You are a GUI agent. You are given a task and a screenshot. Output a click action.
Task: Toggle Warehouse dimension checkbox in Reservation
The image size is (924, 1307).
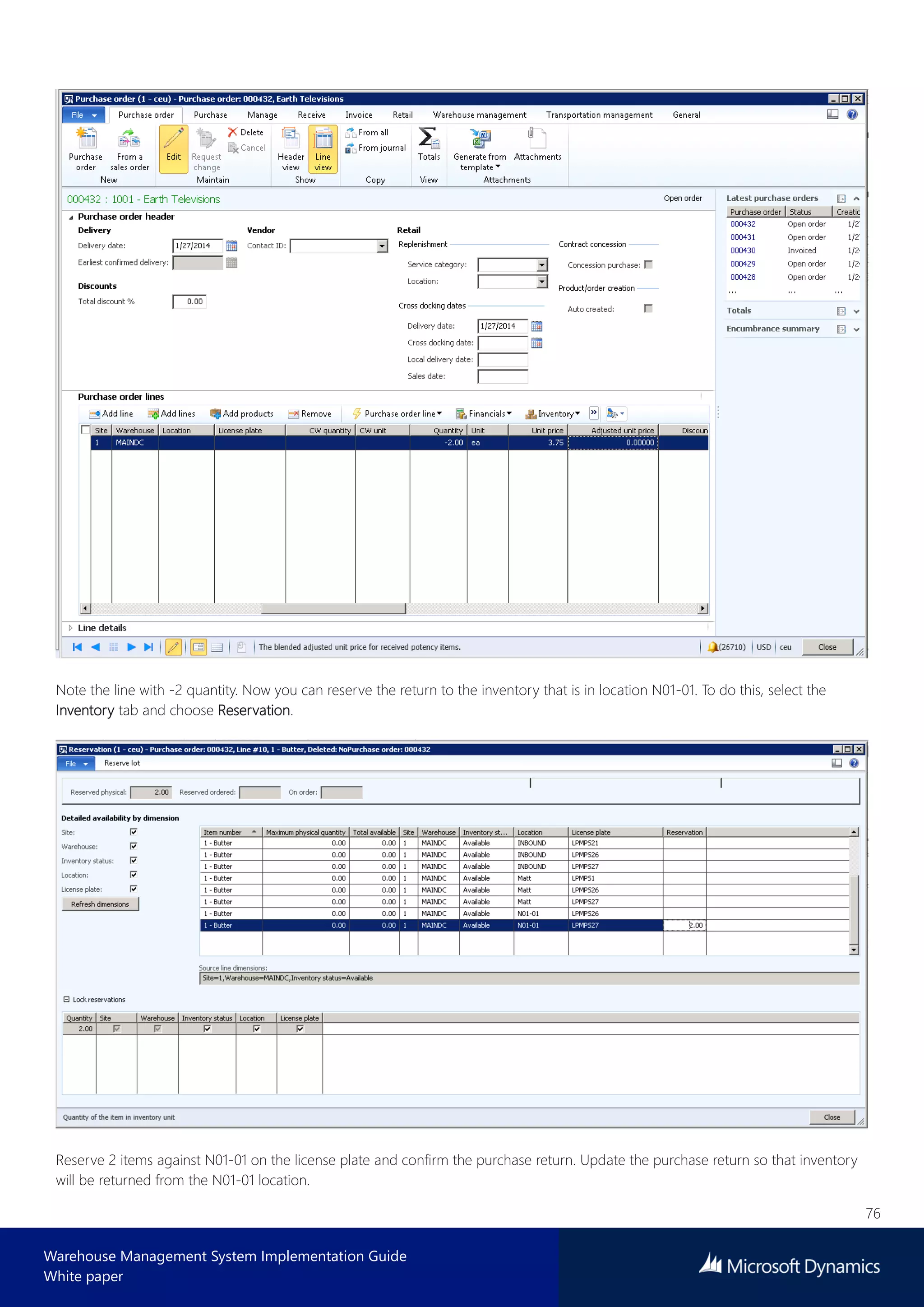134,847
